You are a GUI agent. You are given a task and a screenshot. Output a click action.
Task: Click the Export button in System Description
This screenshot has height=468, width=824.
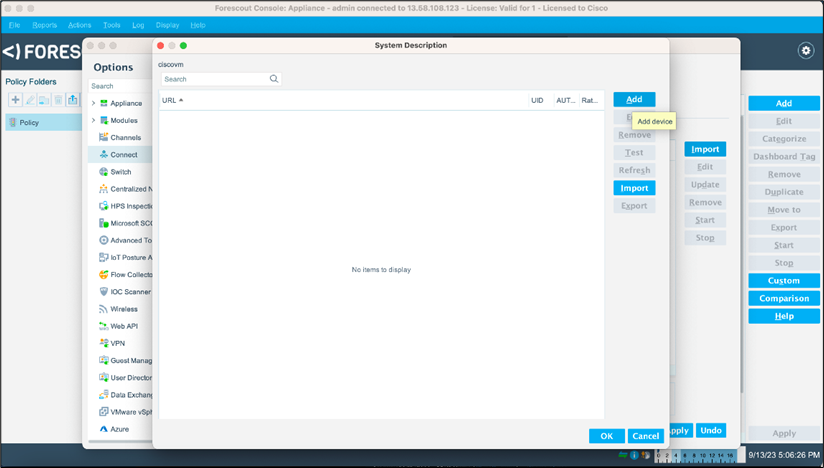634,206
